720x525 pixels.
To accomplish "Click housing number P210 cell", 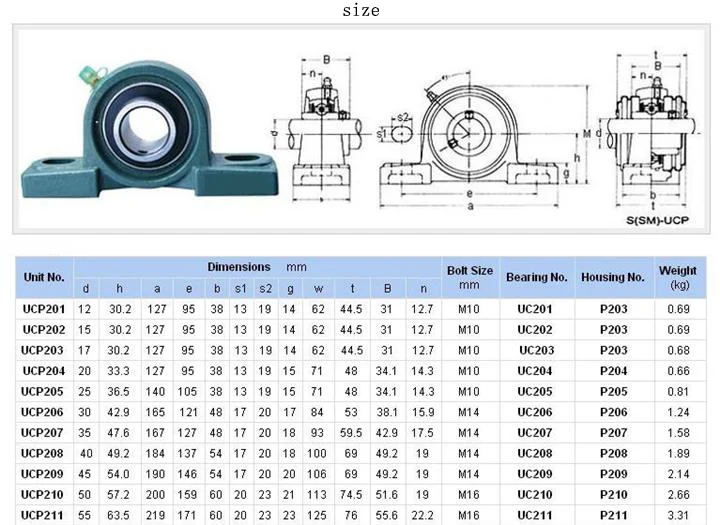I will coord(614,495).
